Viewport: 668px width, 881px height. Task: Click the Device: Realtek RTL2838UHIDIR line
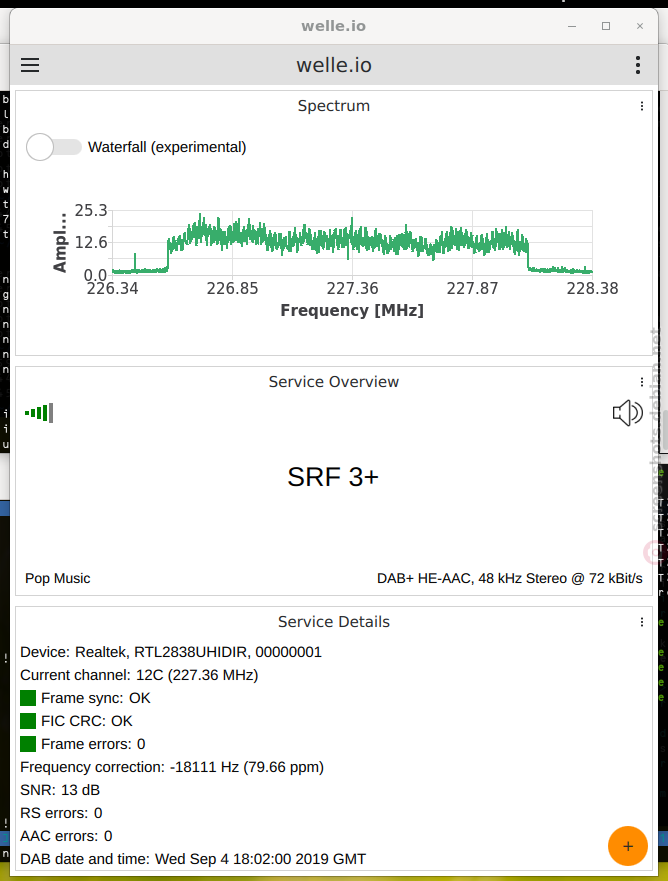coord(171,652)
